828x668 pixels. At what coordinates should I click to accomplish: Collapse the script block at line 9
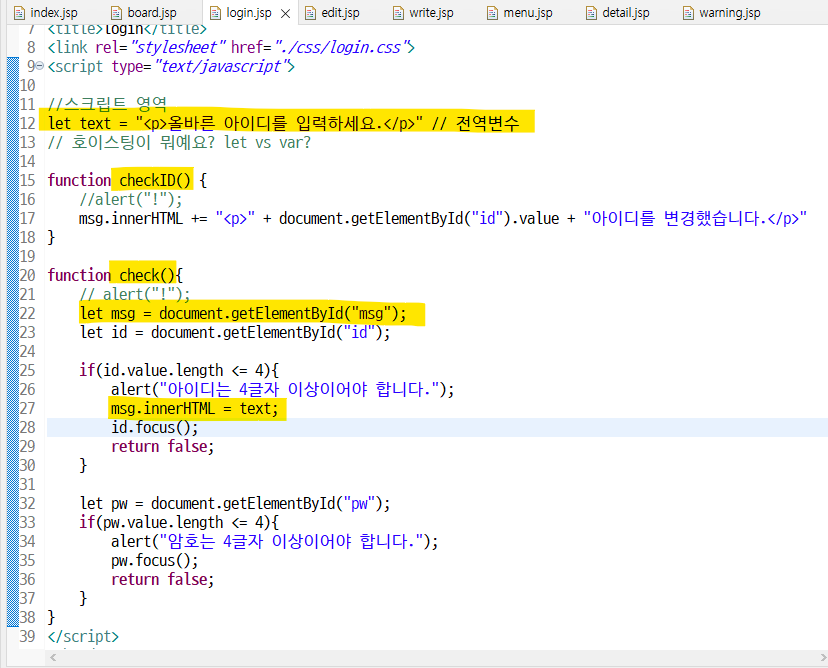pos(40,67)
